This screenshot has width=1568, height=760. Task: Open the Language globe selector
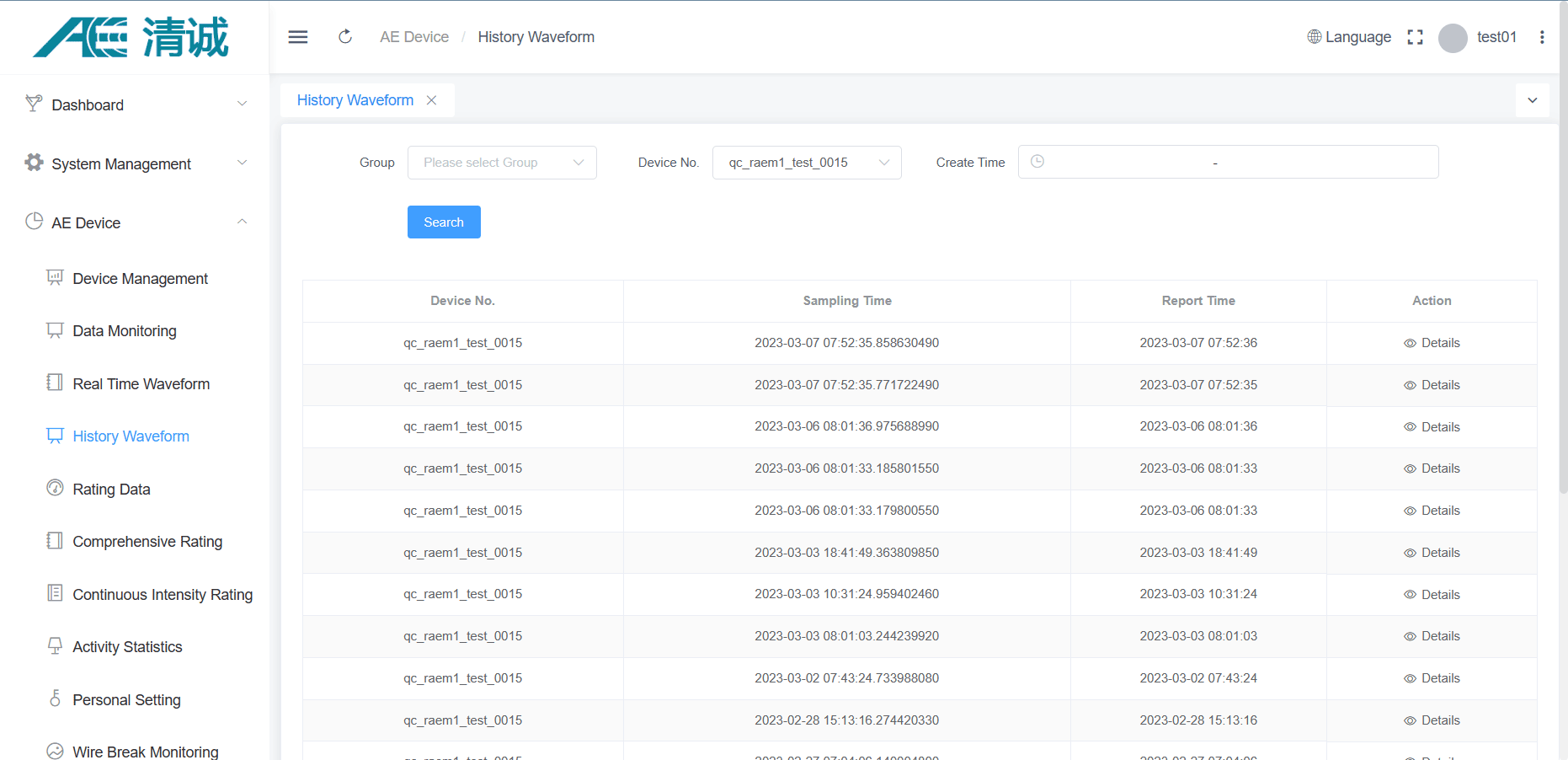click(x=1348, y=37)
